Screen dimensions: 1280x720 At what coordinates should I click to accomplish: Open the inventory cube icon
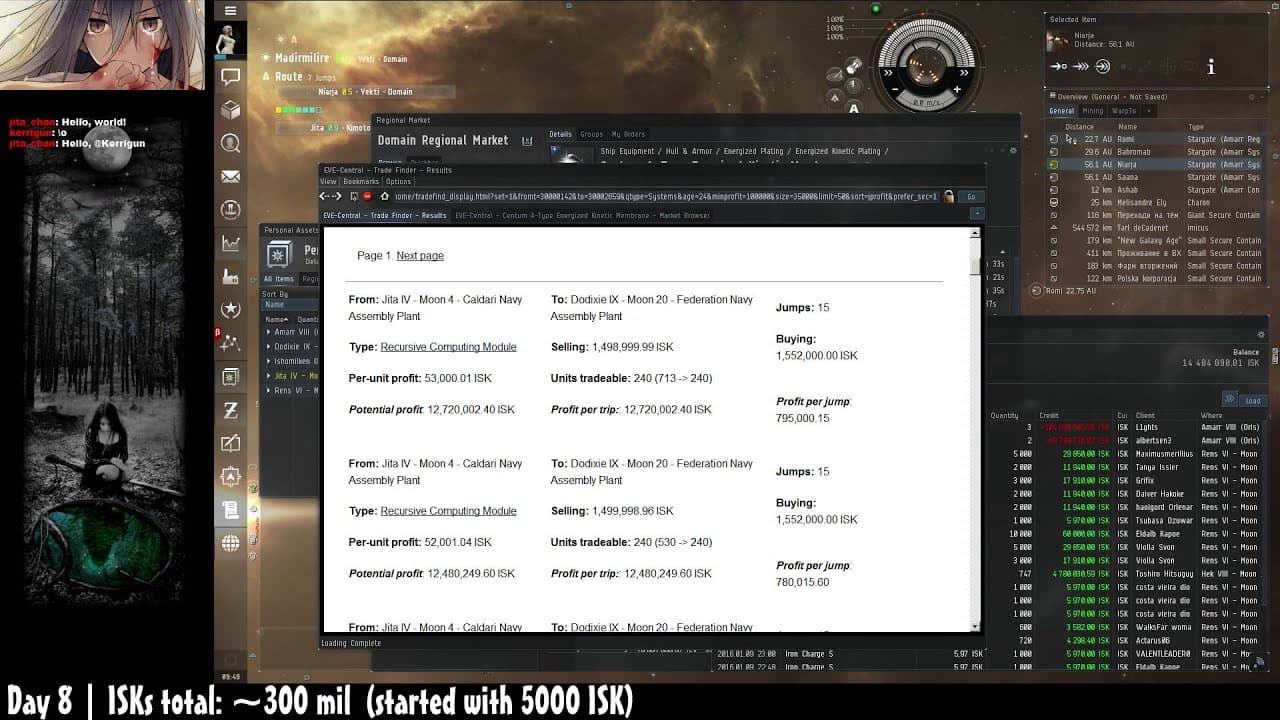[231, 110]
